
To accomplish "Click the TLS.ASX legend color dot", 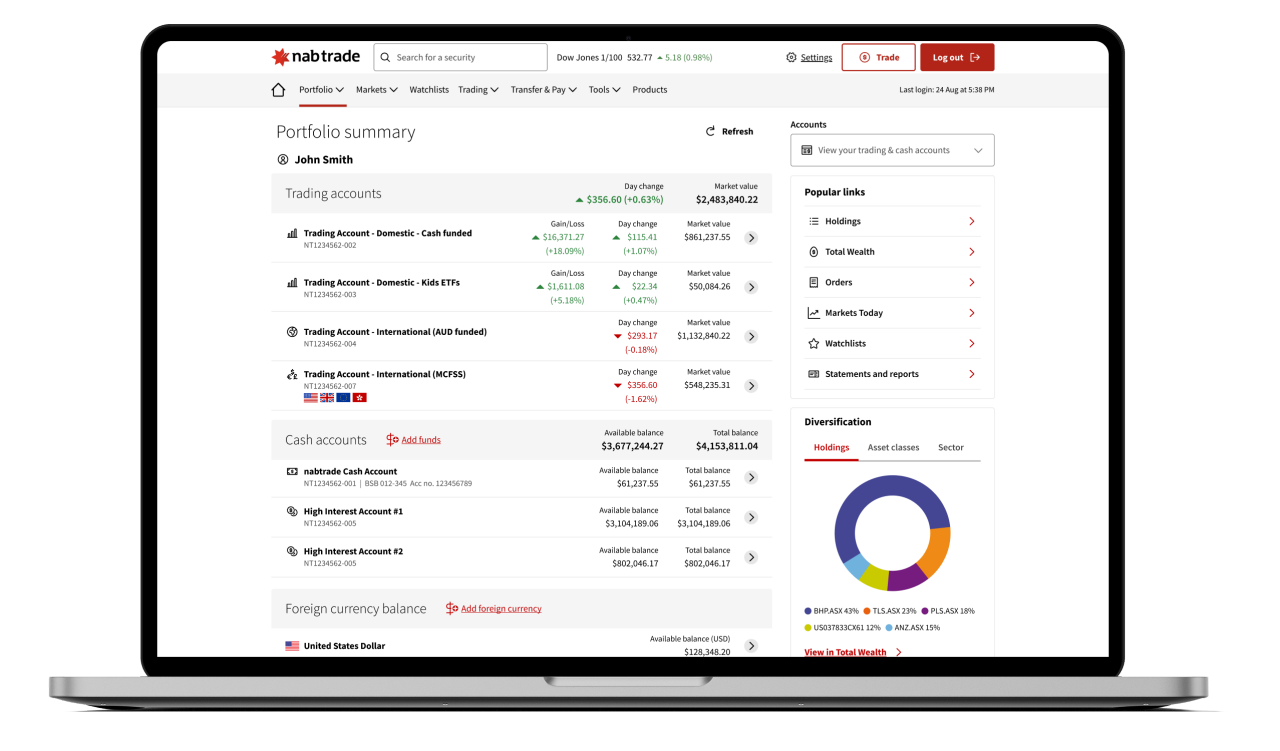I will [867, 610].
